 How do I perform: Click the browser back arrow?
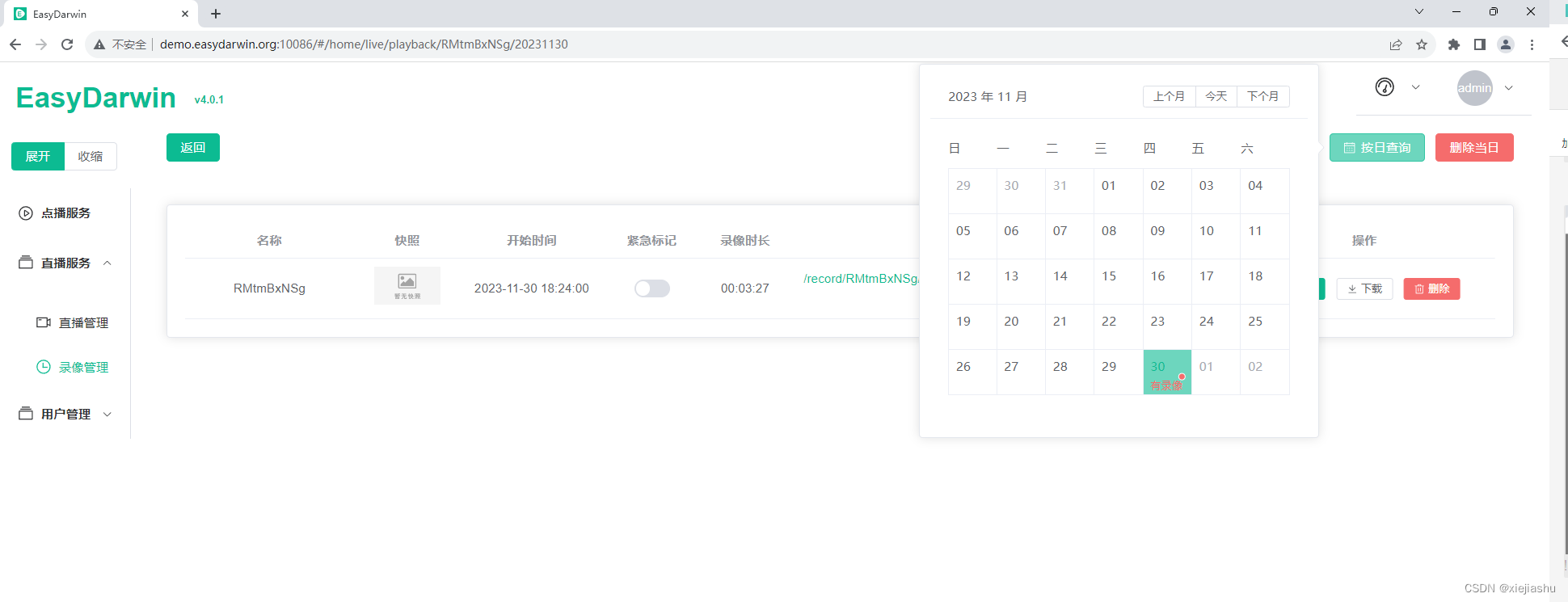15,44
